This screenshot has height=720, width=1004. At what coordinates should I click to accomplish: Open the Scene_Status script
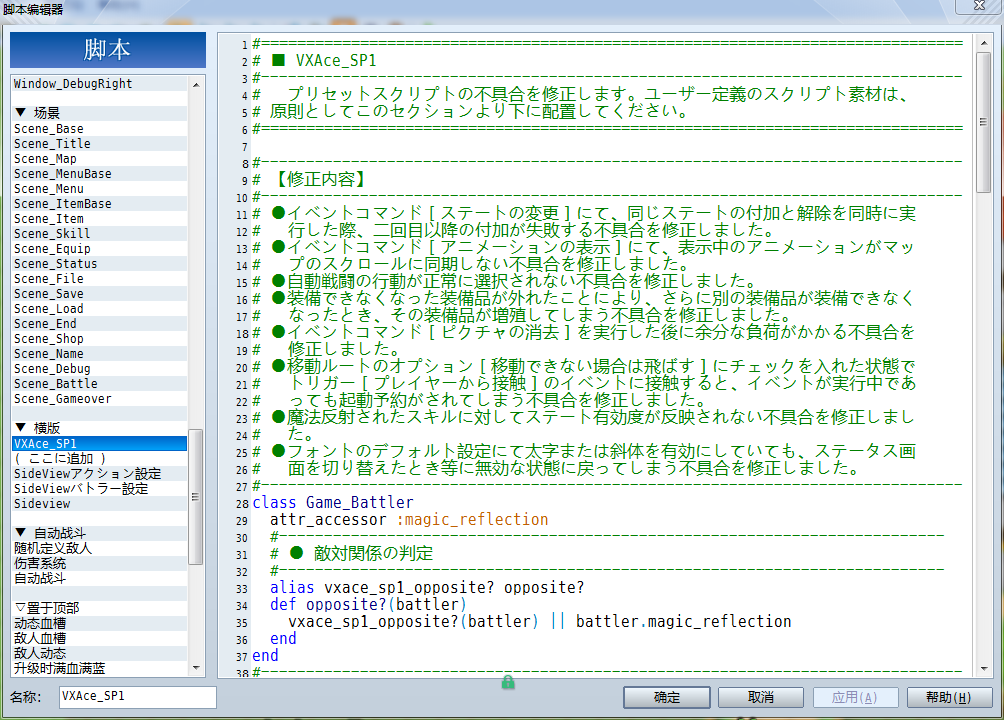(x=99, y=264)
